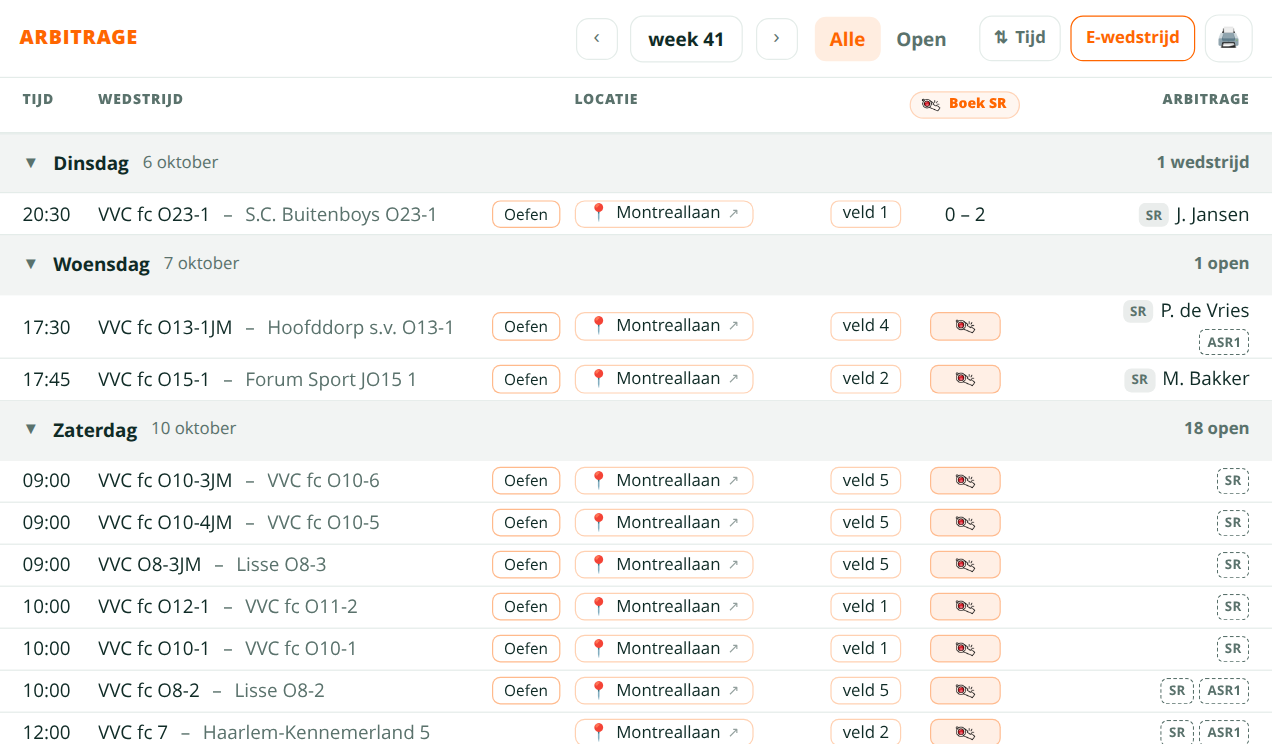Open Montreallaan location for Forum Sport match

pyautogui.click(x=664, y=379)
